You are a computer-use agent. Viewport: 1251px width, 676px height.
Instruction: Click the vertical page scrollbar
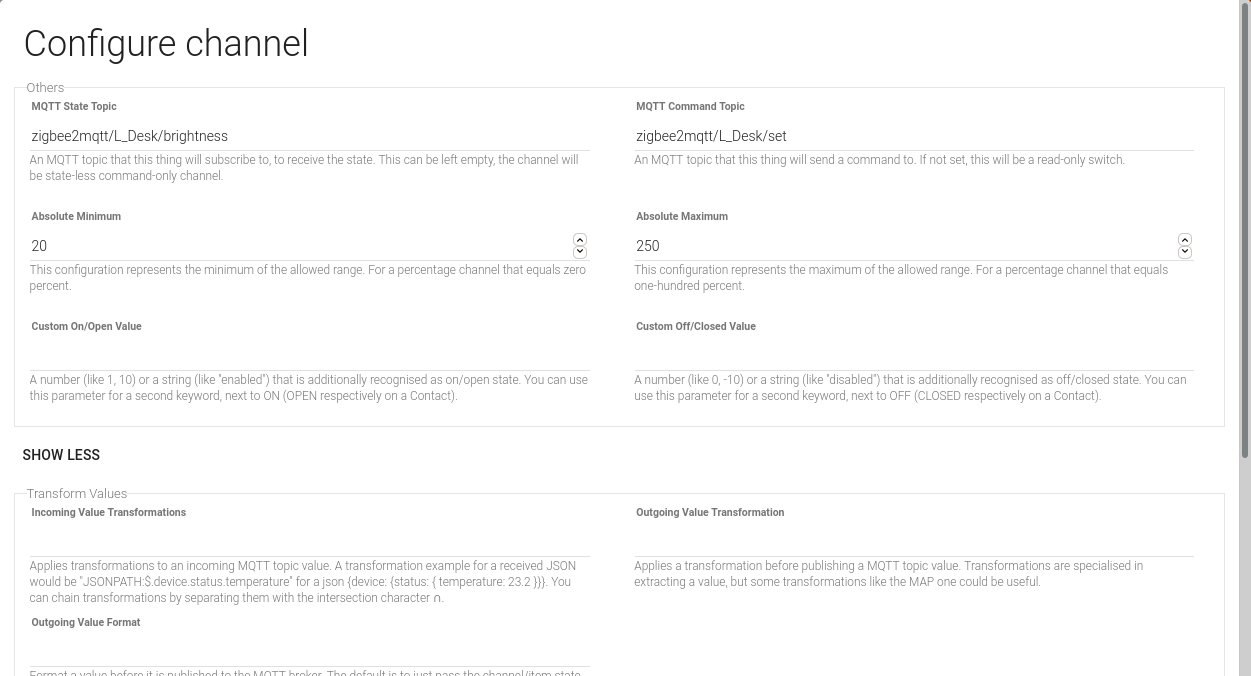[1244, 300]
